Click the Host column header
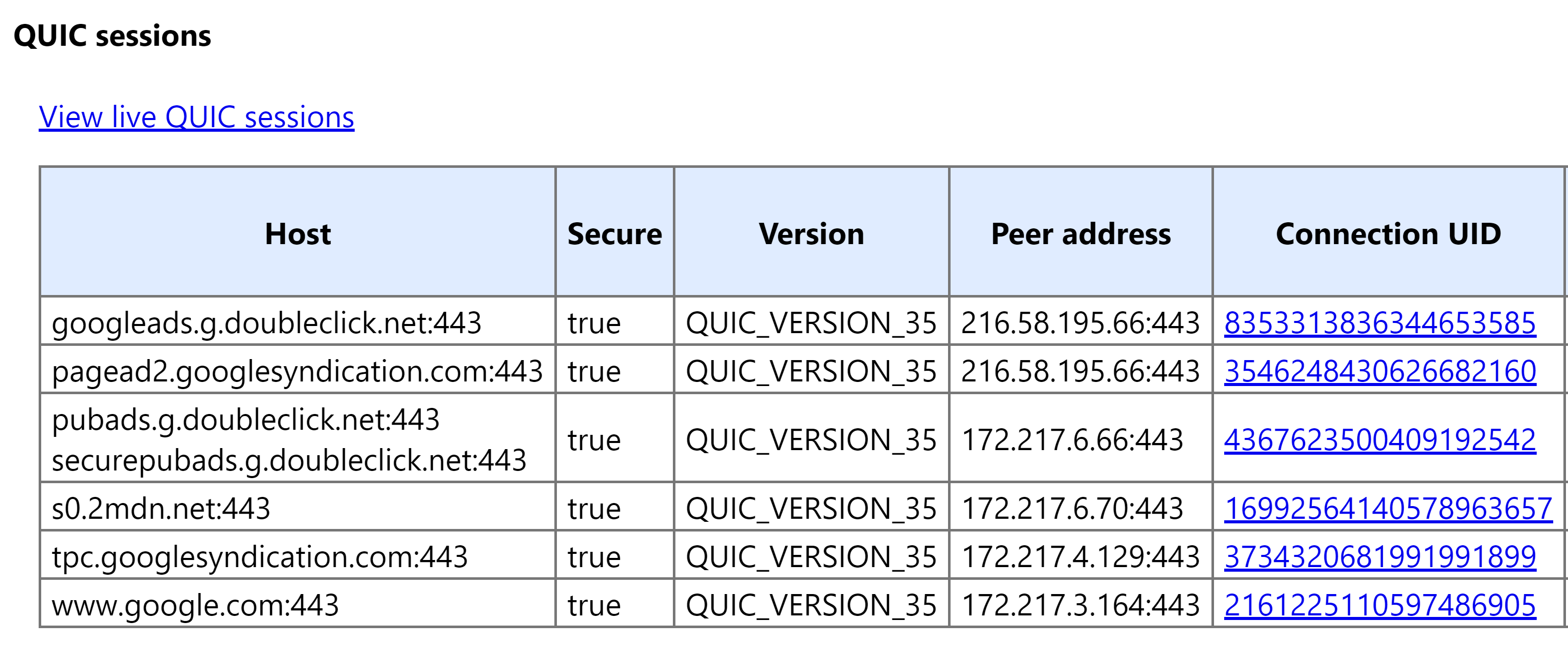Screen dimensions: 1568x650 click(298, 234)
